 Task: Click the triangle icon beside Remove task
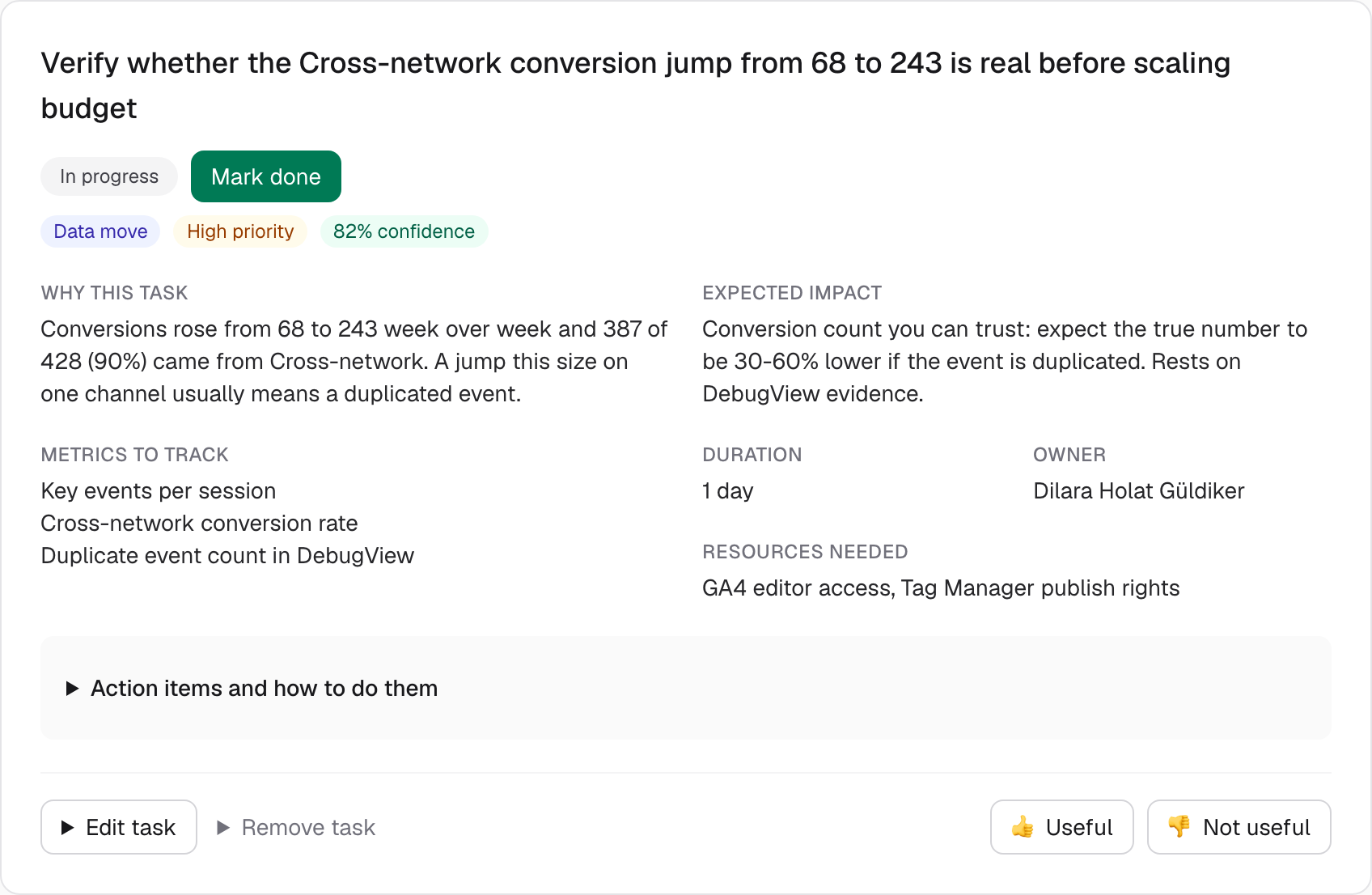pos(224,827)
